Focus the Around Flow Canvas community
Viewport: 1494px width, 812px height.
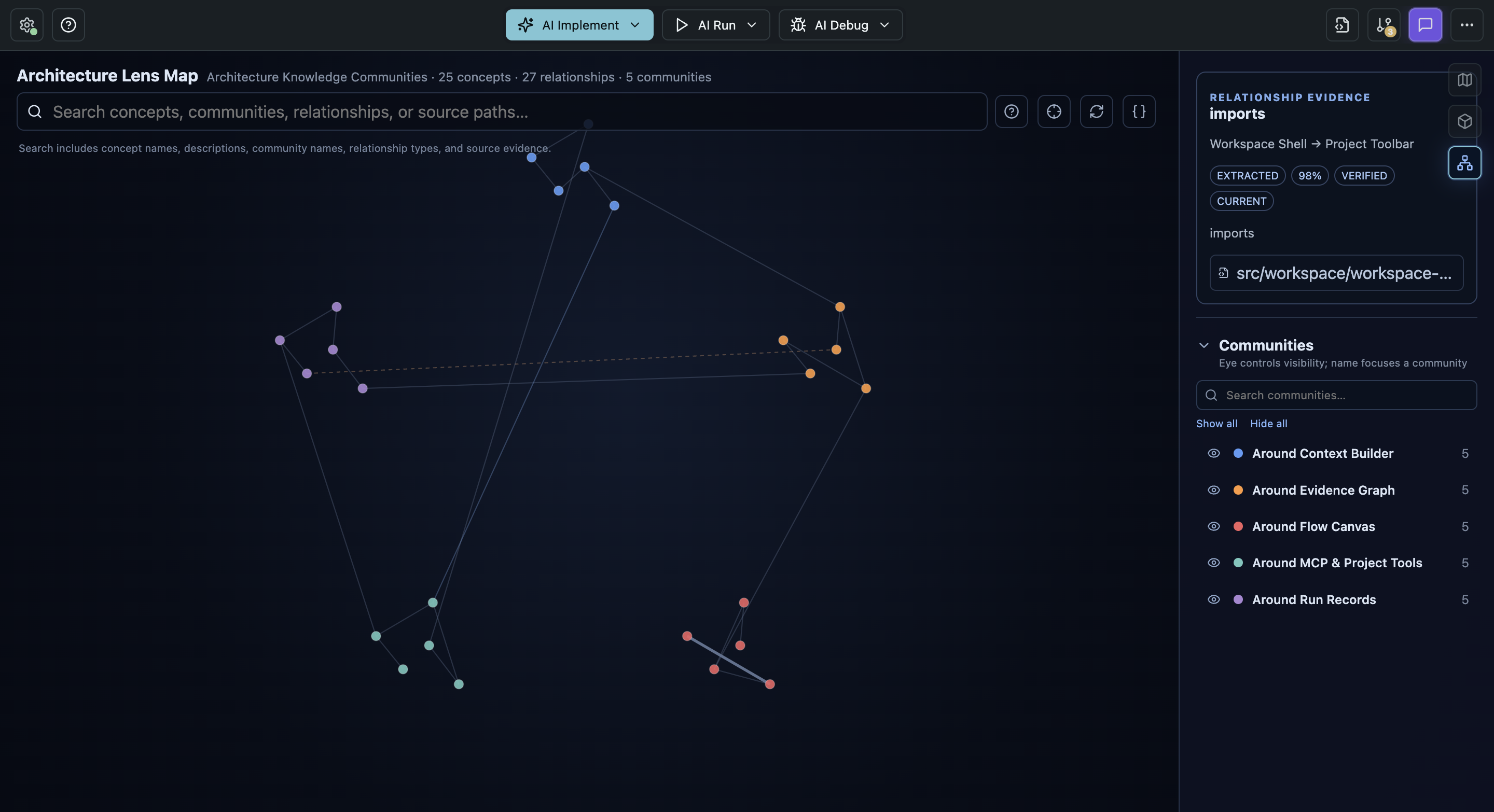(x=1313, y=526)
